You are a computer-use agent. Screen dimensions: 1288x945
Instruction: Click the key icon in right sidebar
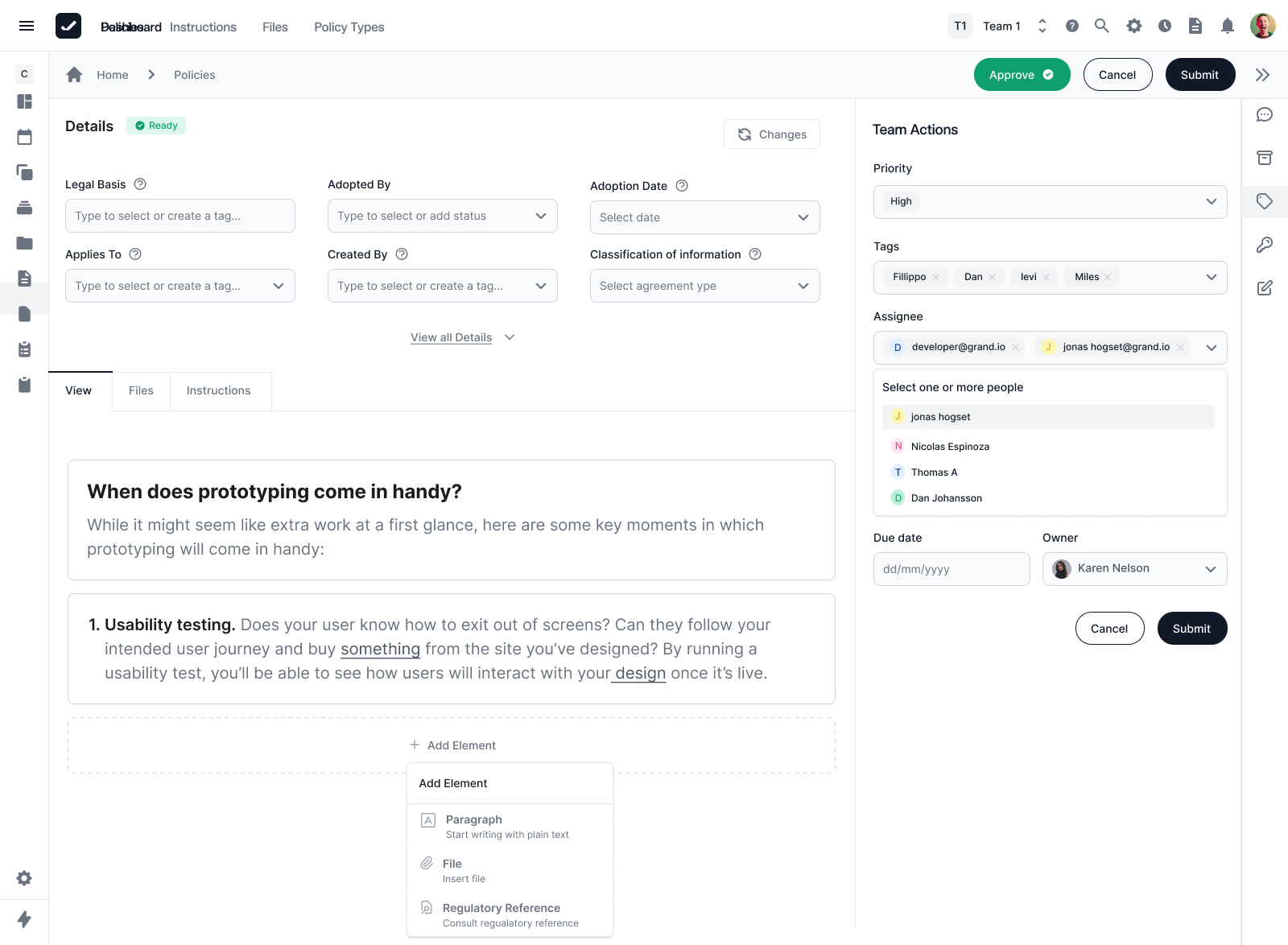click(1264, 245)
